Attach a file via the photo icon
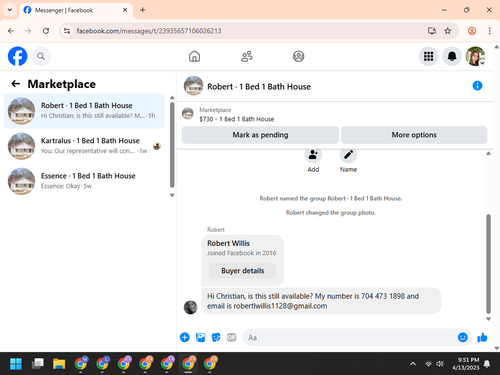This screenshot has height=375, width=500. [x=200, y=337]
